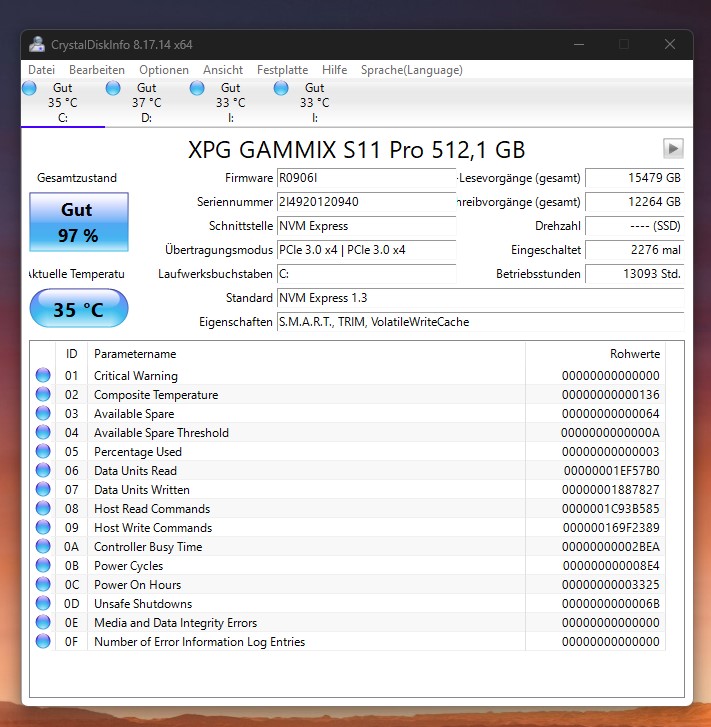Click the status orb of Available Spare Threshold row
Screen dimensions: 711x727
[43, 432]
